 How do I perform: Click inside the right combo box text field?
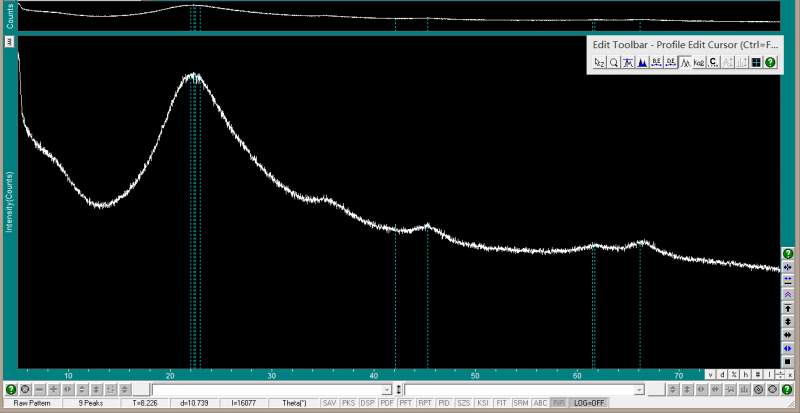click(x=519, y=390)
